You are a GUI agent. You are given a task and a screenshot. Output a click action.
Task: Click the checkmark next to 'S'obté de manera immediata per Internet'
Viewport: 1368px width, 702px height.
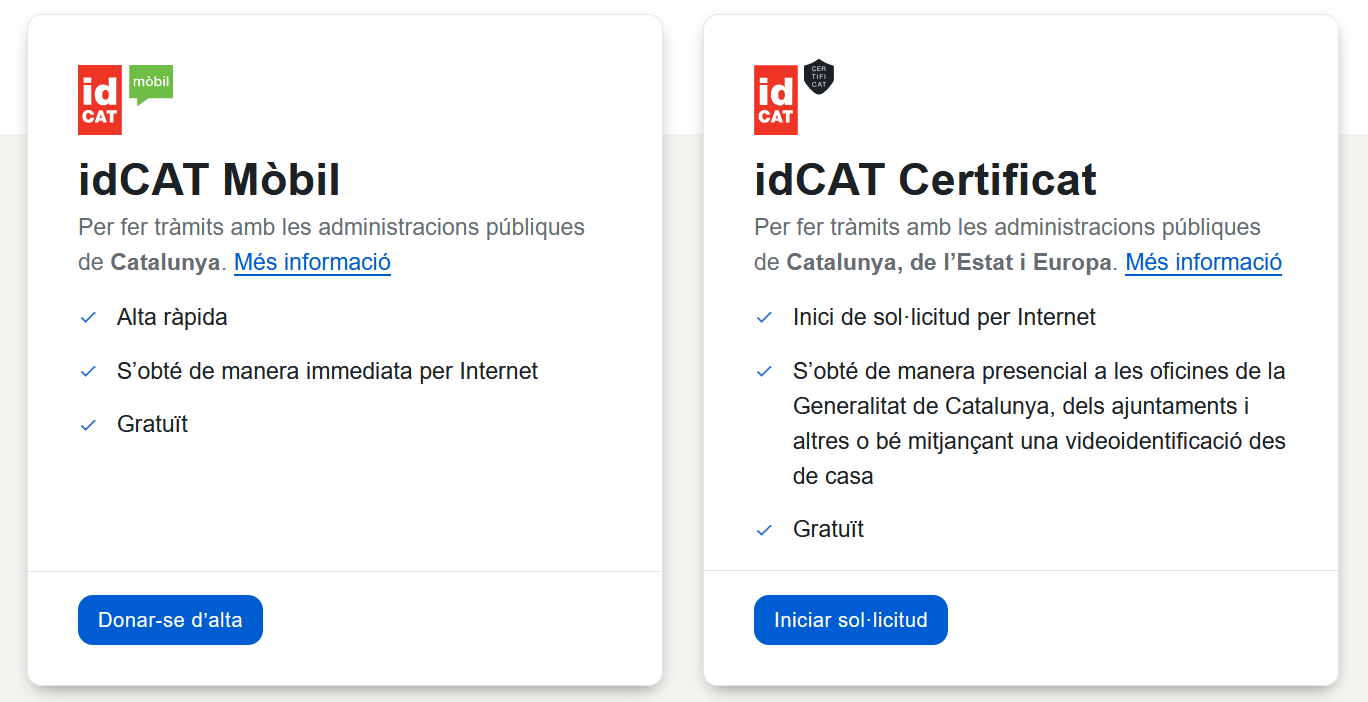(x=88, y=372)
